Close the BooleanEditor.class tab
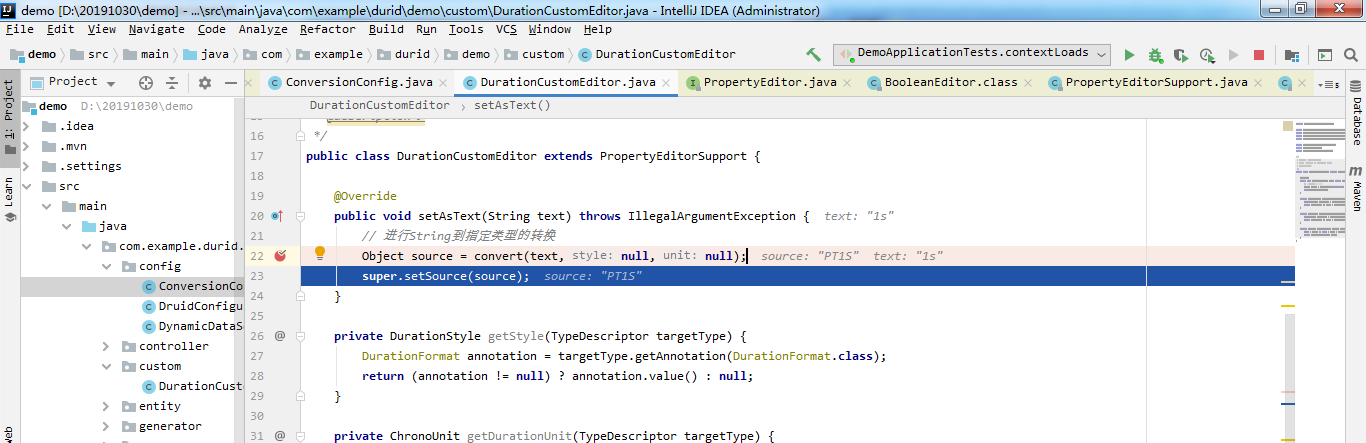Viewport: 1366px width, 443px height. [1029, 83]
